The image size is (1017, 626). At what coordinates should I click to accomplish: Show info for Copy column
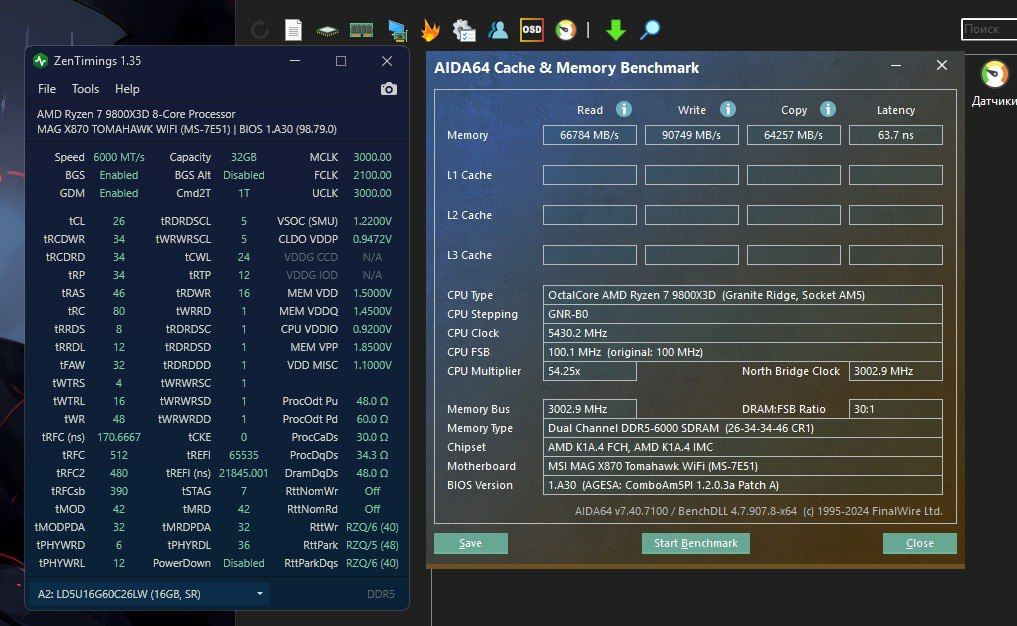coord(828,109)
